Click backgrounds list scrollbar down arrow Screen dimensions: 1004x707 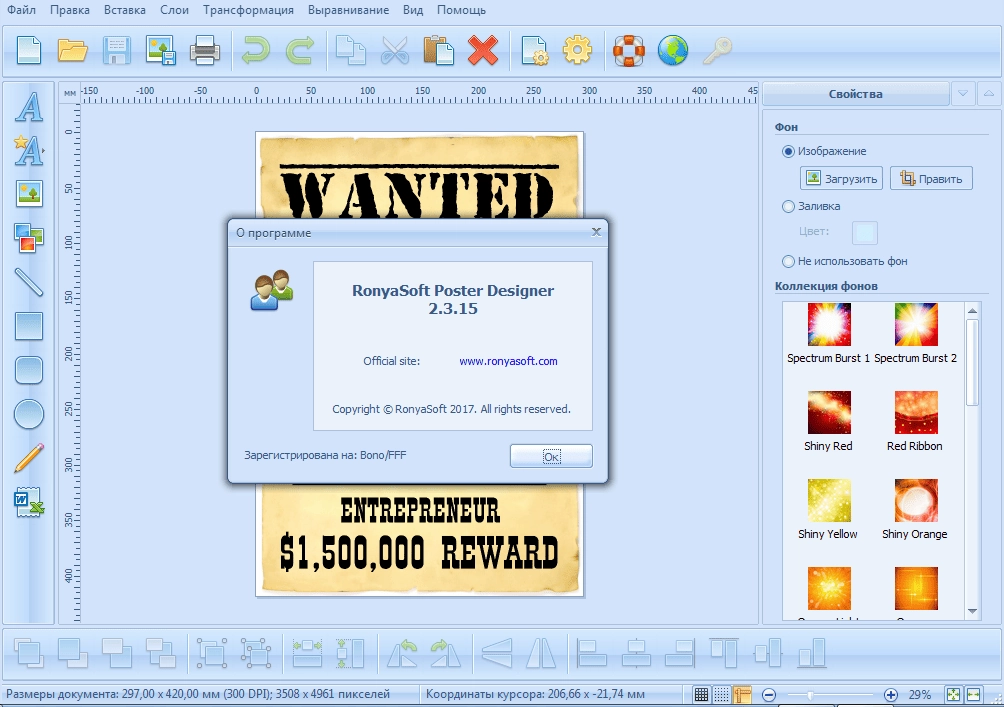972,611
